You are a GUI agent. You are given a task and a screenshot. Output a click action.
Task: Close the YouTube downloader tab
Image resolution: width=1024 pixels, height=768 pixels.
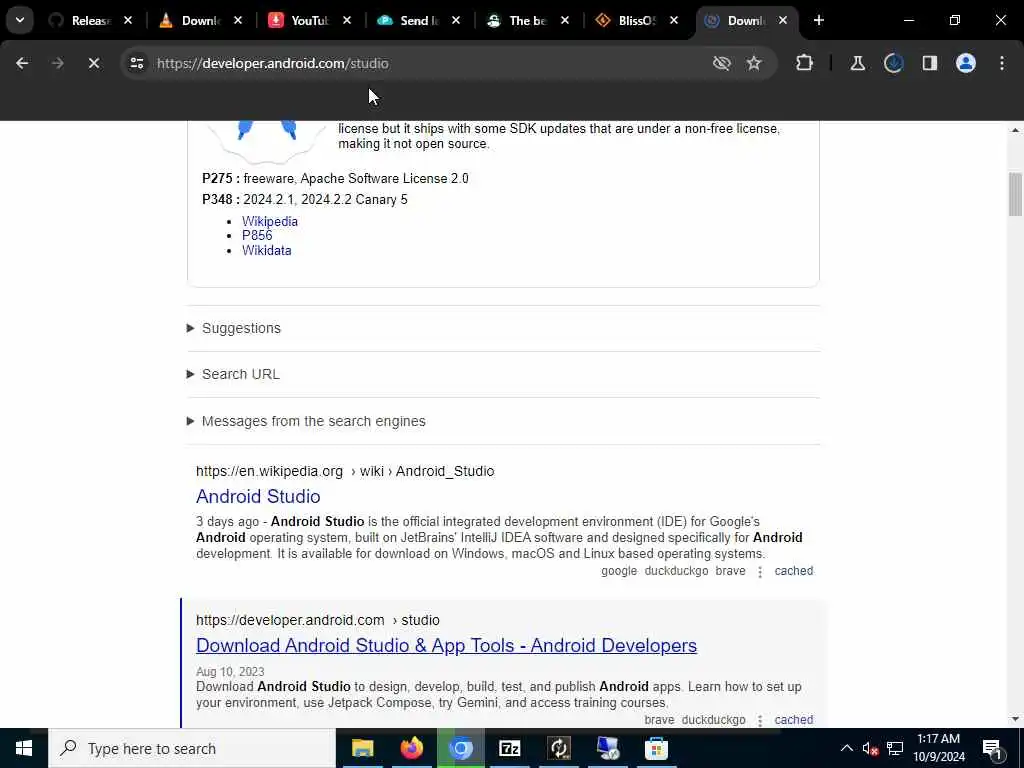pos(347,20)
